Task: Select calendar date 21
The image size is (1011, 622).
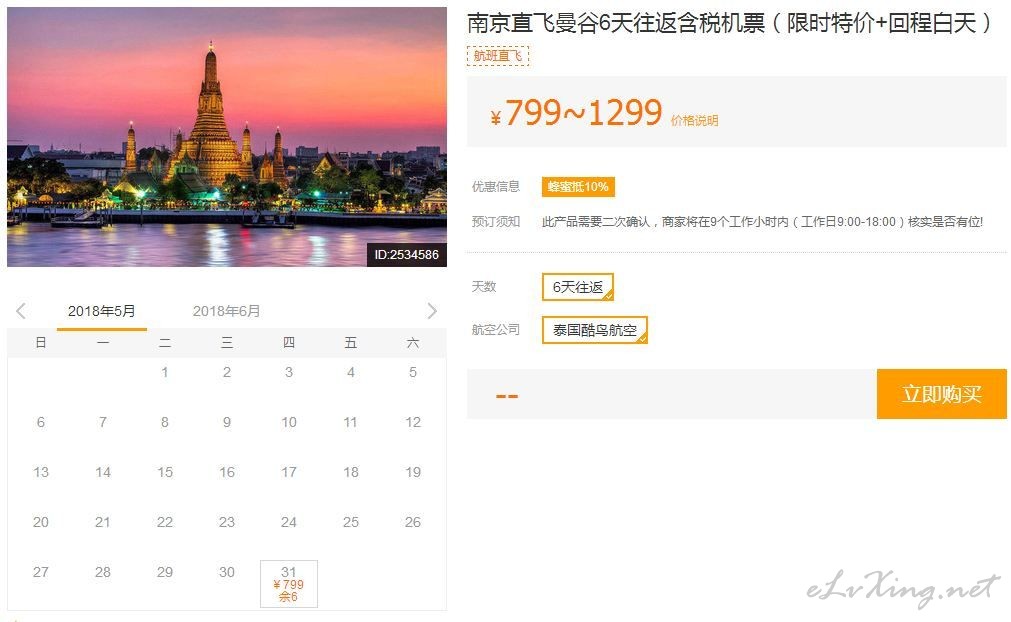Action: click(x=103, y=522)
